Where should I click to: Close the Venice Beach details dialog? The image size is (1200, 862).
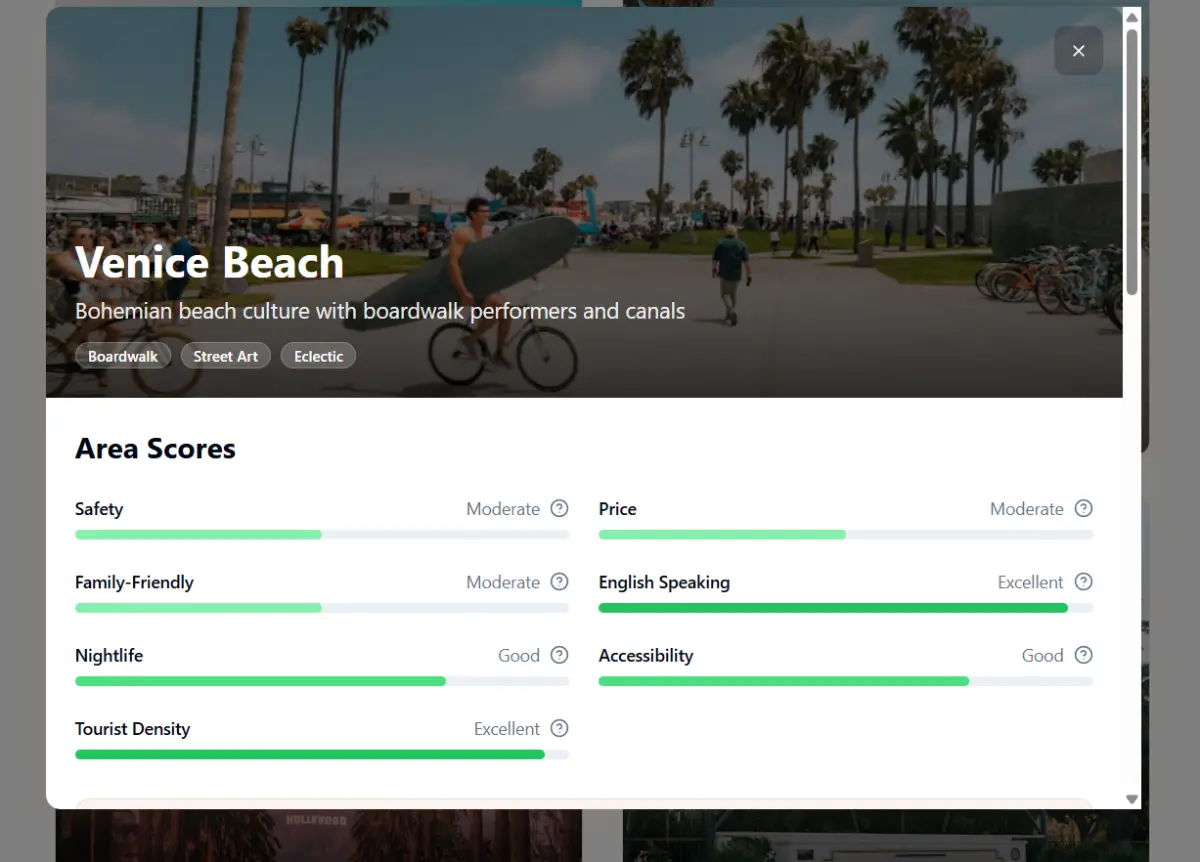pyautogui.click(x=1078, y=51)
